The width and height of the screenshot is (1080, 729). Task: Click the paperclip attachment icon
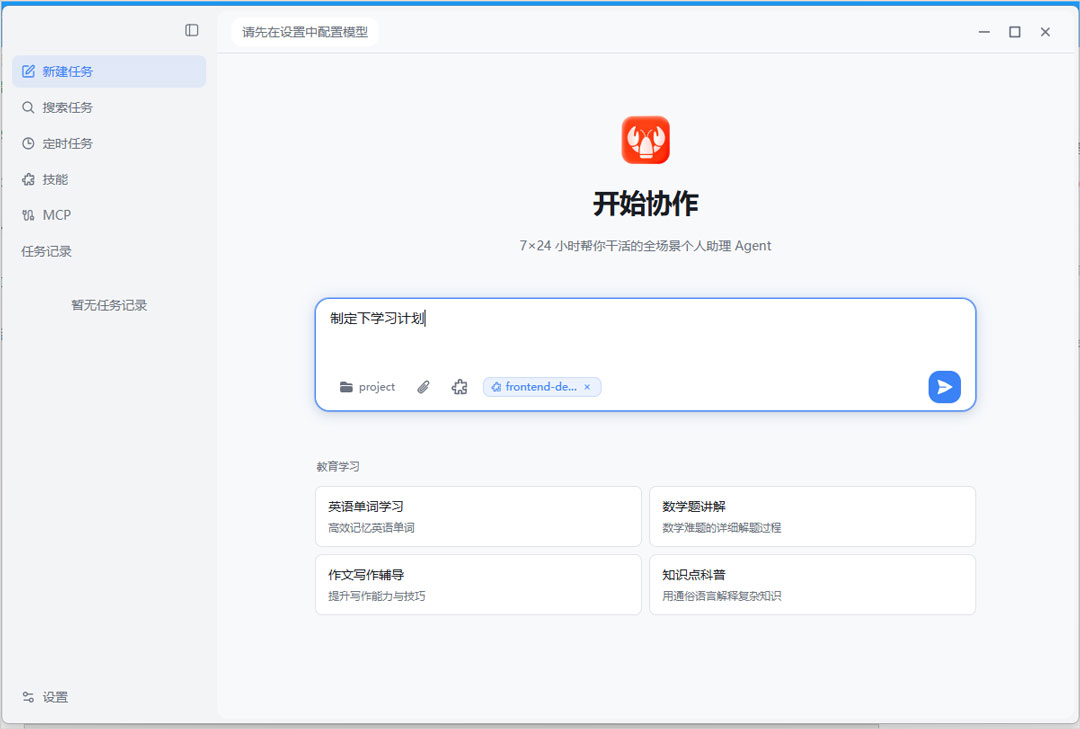[x=423, y=387]
